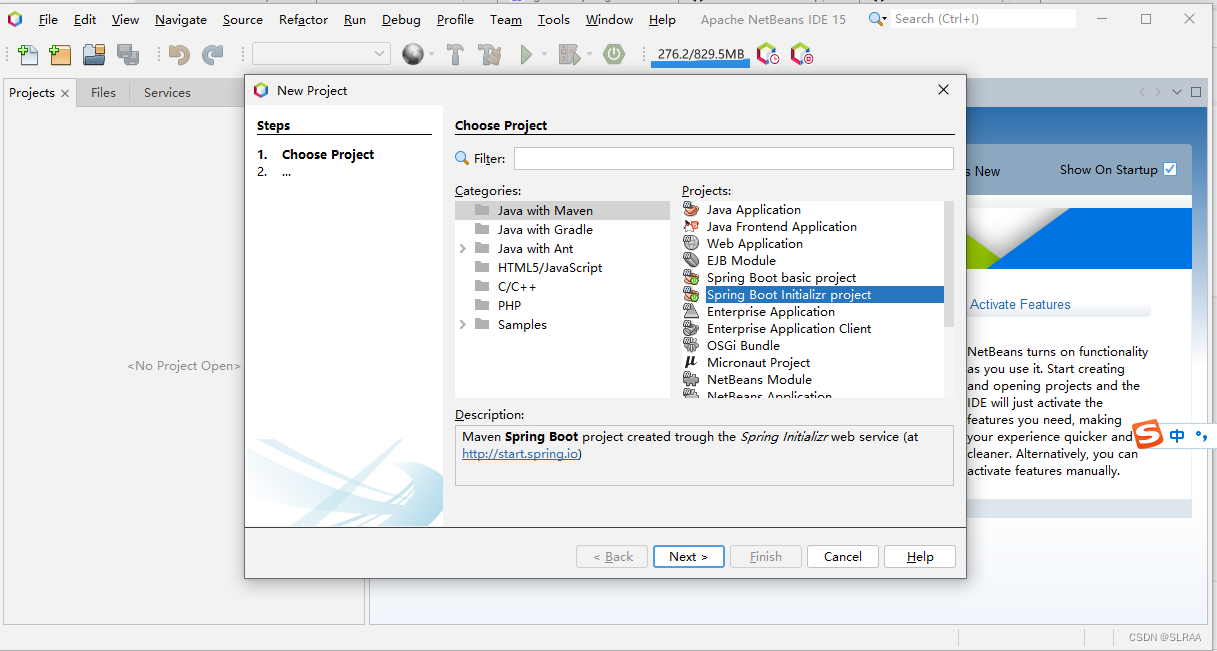Click the memory usage bar 276.2/829.5MB
The width and height of the screenshot is (1217, 651).
[700, 55]
